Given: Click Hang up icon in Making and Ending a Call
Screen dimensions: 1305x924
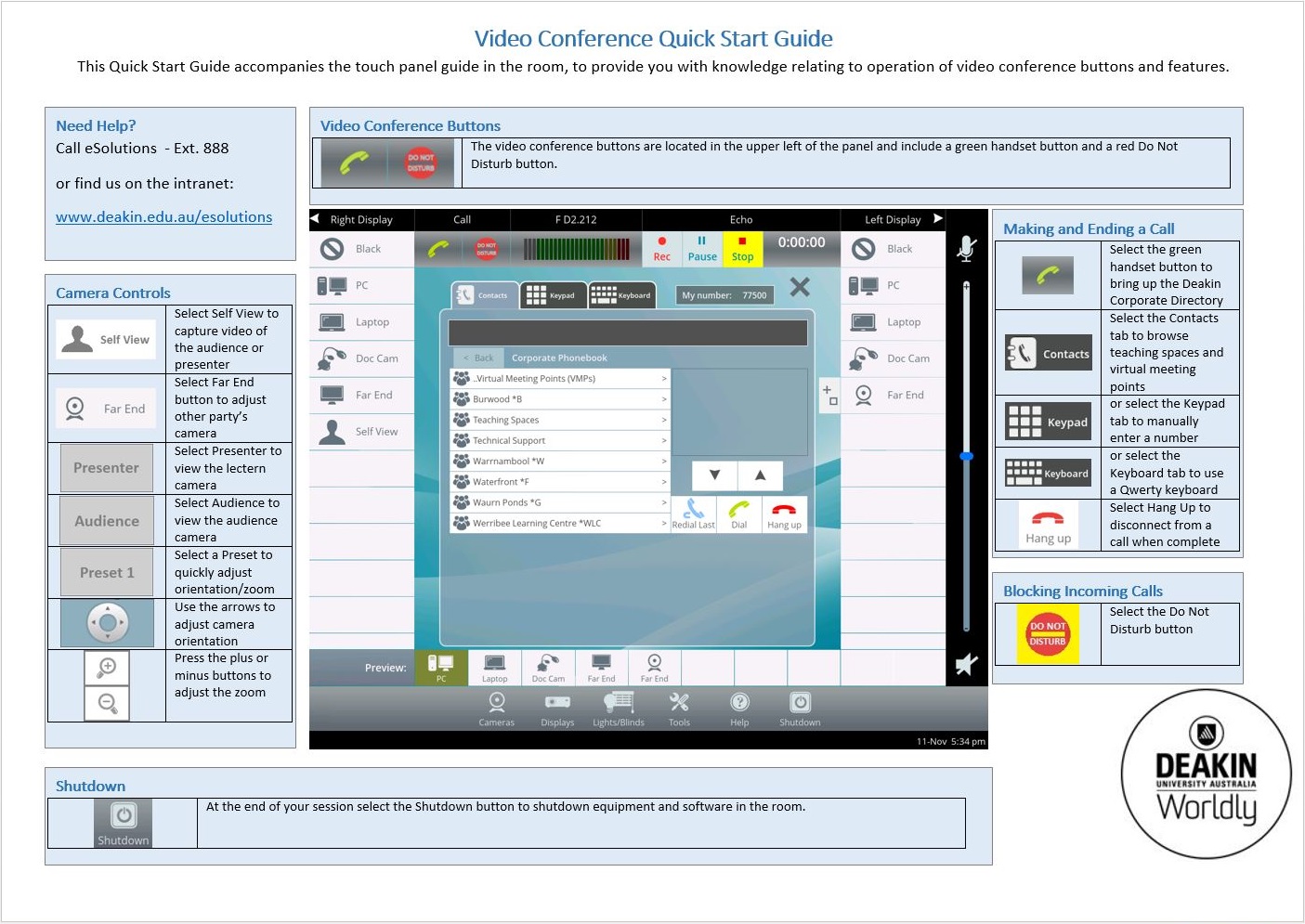Looking at the screenshot, I should [1049, 526].
